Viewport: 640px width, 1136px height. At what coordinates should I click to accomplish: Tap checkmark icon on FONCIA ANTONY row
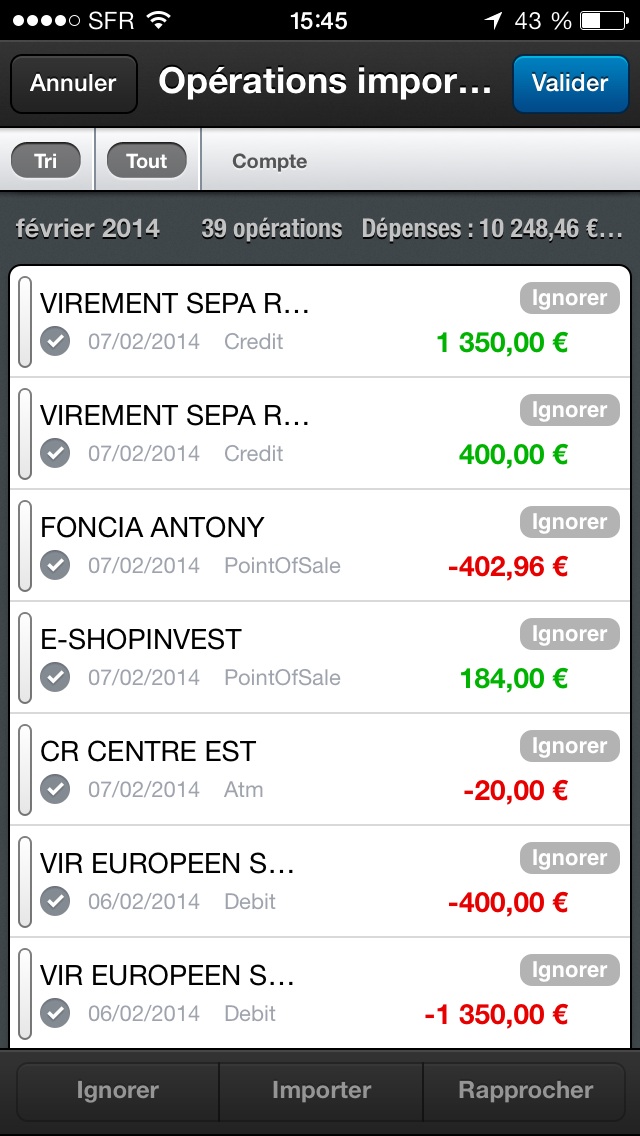tap(55, 566)
